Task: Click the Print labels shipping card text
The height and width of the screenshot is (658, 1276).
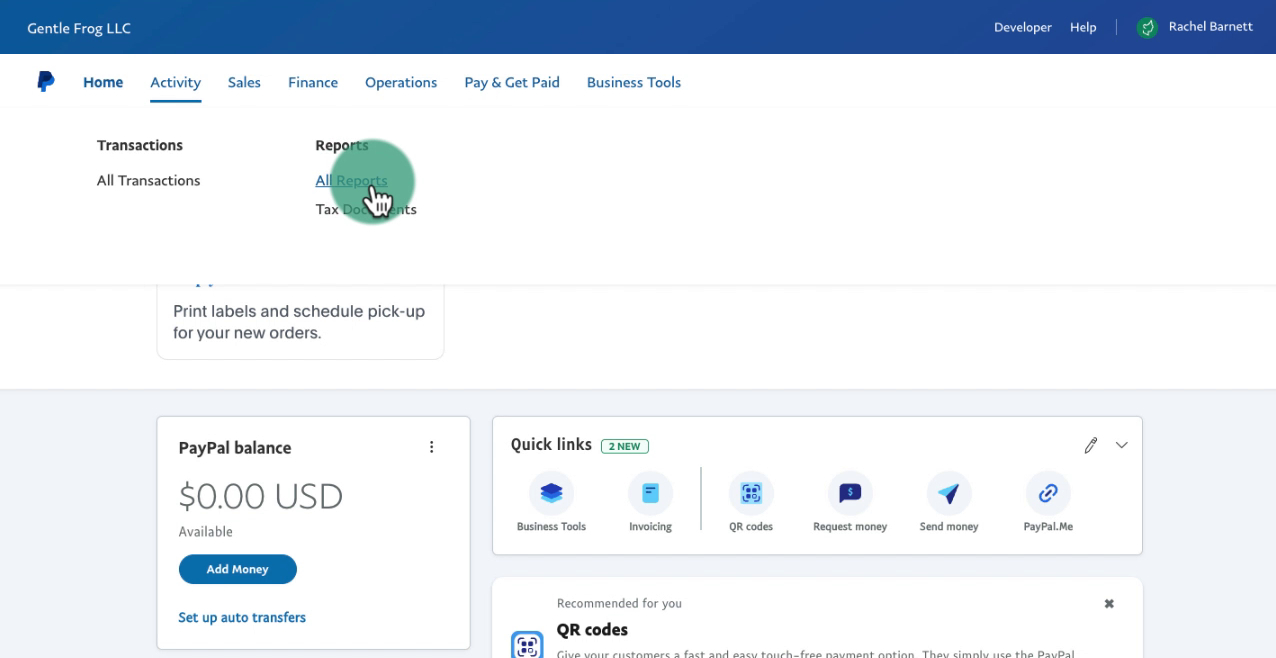Action: click(x=299, y=321)
